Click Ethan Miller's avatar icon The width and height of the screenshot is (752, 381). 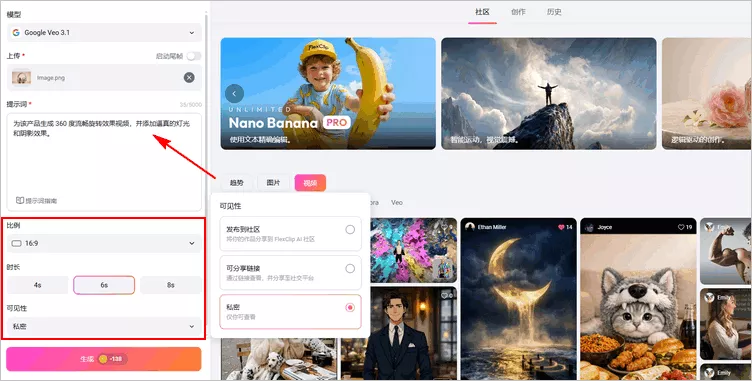[x=470, y=227]
